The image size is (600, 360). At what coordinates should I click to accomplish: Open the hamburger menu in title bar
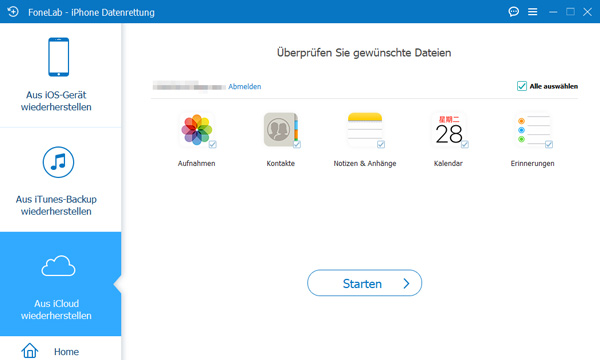[x=533, y=12]
